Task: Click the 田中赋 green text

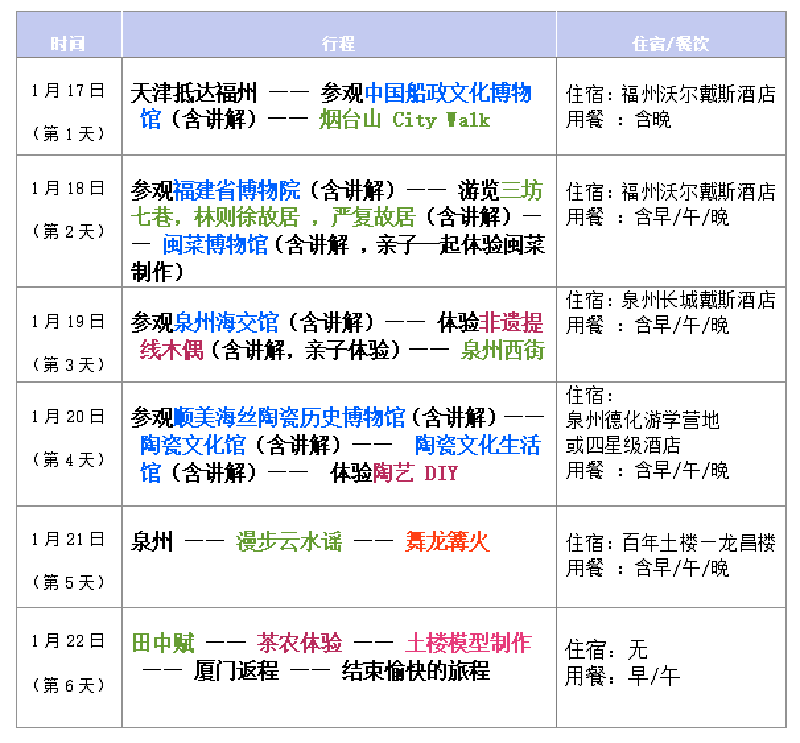Action: tap(163, 643)
